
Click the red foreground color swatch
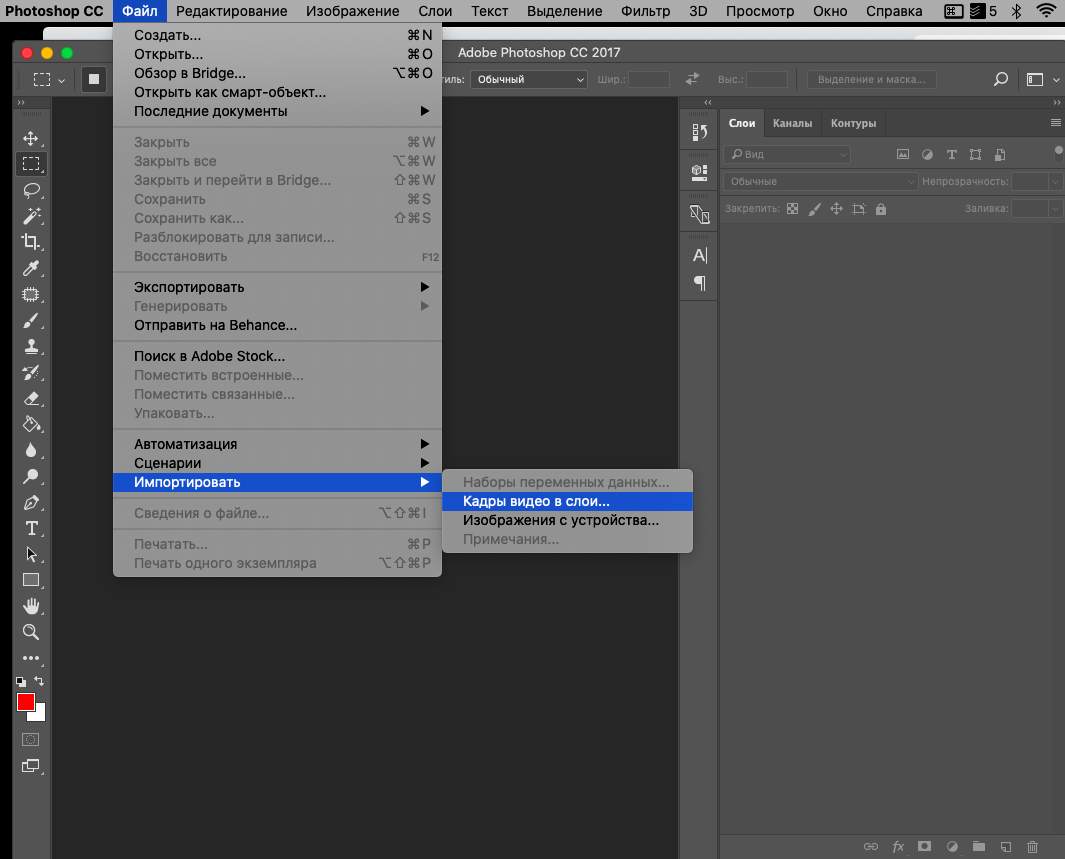(x=26, y=701)
